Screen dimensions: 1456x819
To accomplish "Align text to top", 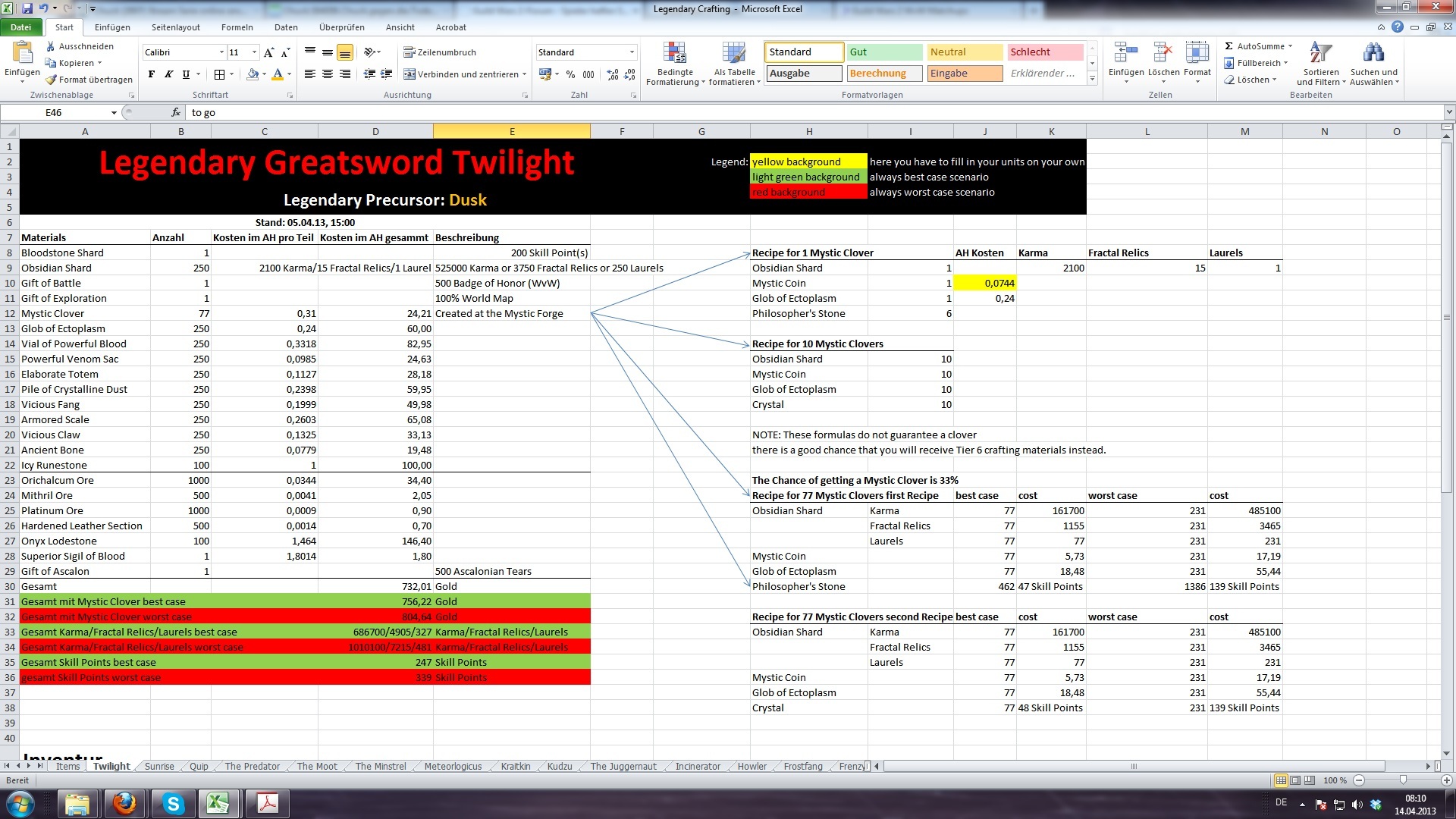I will (x=310, y=52).
